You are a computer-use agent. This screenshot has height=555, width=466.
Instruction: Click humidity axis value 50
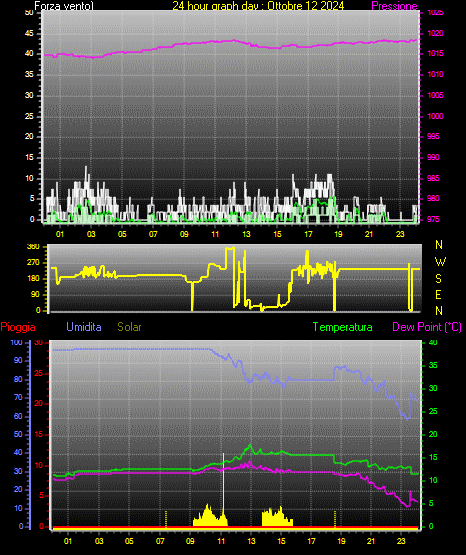click(18, 434)
